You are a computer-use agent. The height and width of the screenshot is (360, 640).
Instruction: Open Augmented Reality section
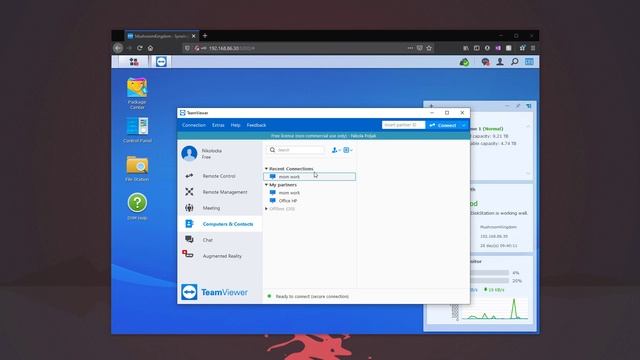(219, 256)
